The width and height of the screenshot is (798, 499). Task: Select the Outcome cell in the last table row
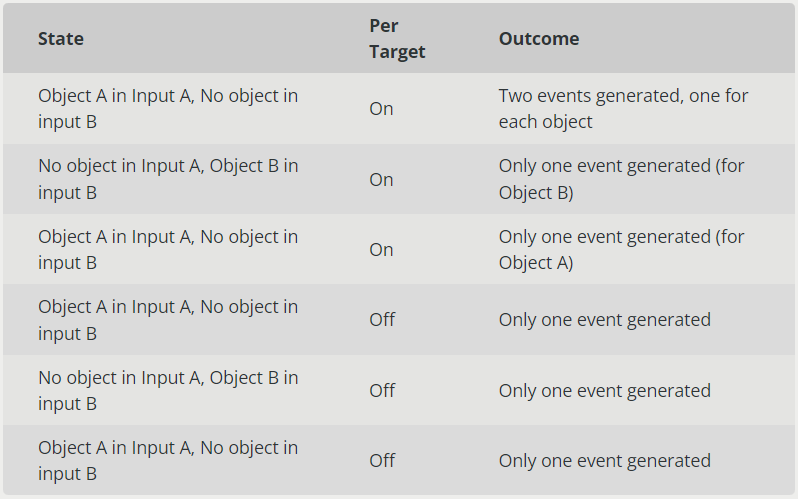(x=604, y=461)
